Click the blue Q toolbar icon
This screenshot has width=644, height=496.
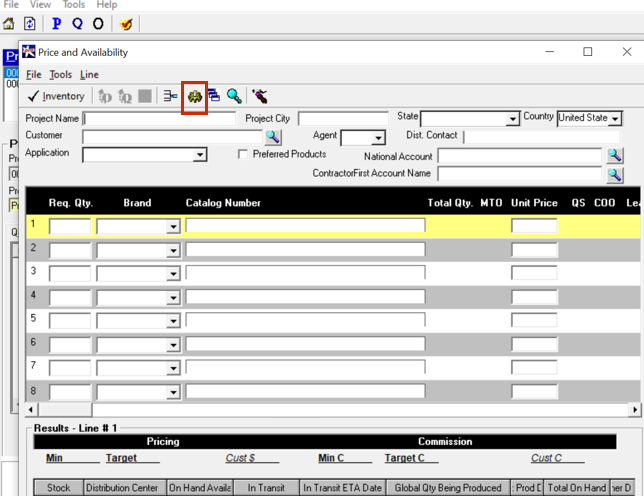(x=77, y=23)
